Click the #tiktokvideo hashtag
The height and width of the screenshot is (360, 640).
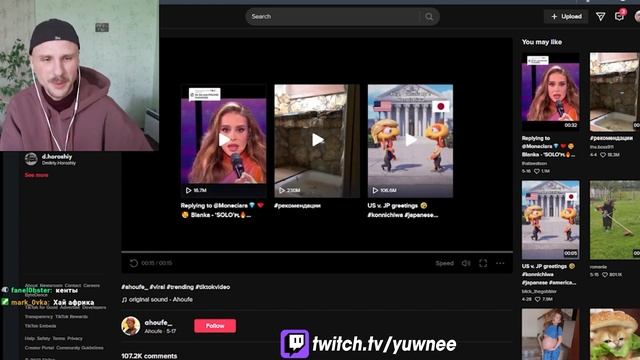click(213, 287)
